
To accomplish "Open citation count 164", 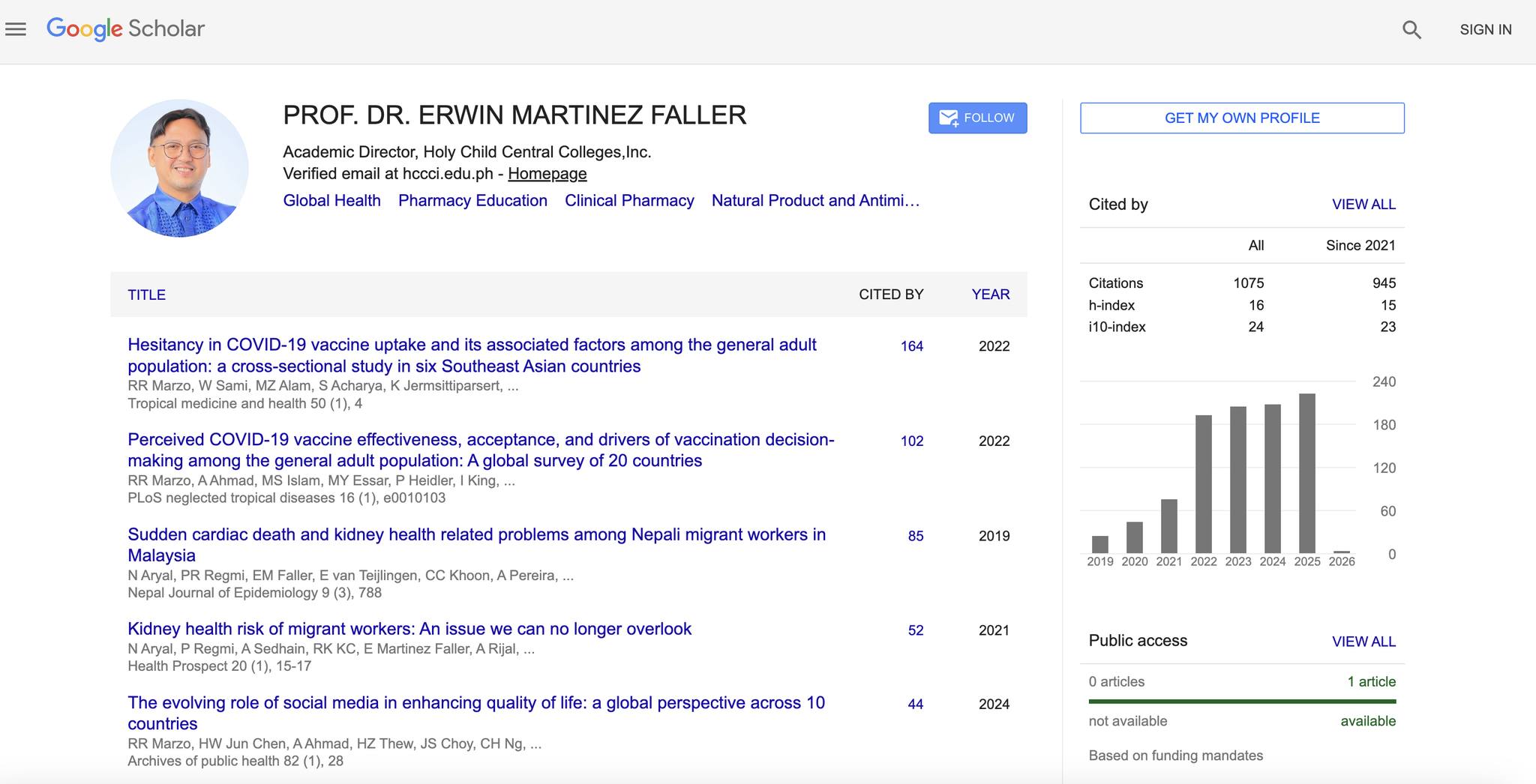I will point(912,346).
